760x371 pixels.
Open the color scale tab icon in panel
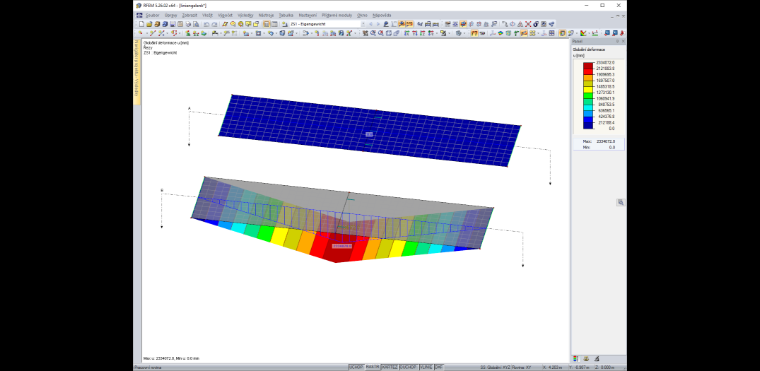[575, 359]
